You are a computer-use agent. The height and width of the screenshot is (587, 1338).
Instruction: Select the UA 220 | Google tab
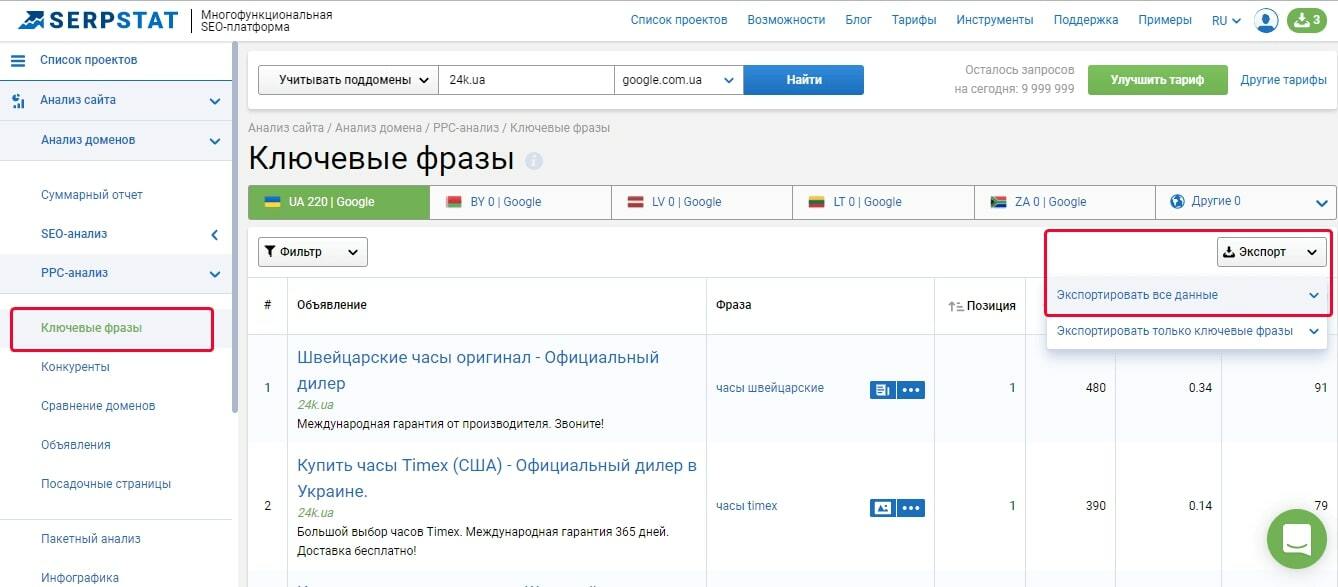pyautogui.click(x=339, y=202)
